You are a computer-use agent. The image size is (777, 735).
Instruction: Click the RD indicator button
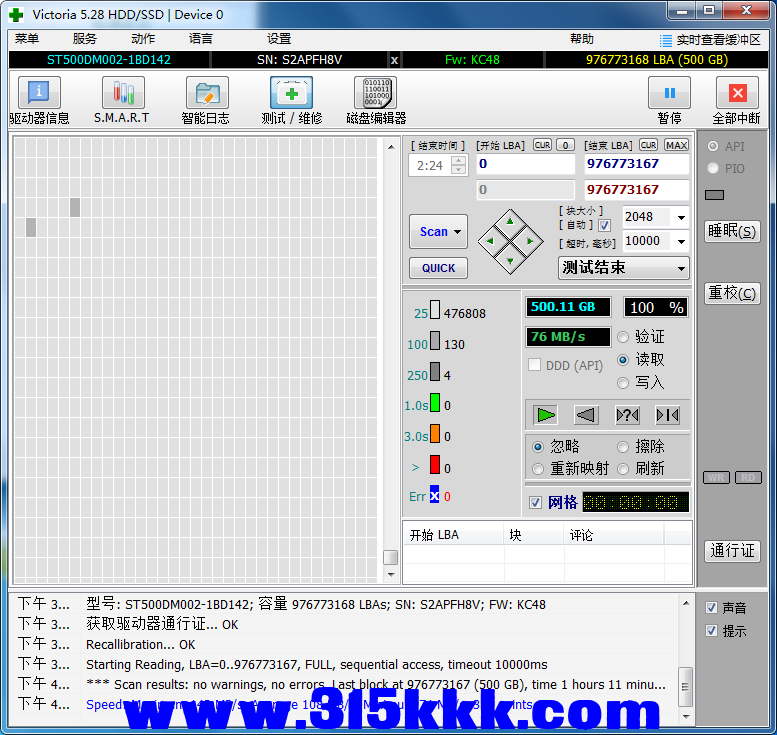[x=748, y=477]
